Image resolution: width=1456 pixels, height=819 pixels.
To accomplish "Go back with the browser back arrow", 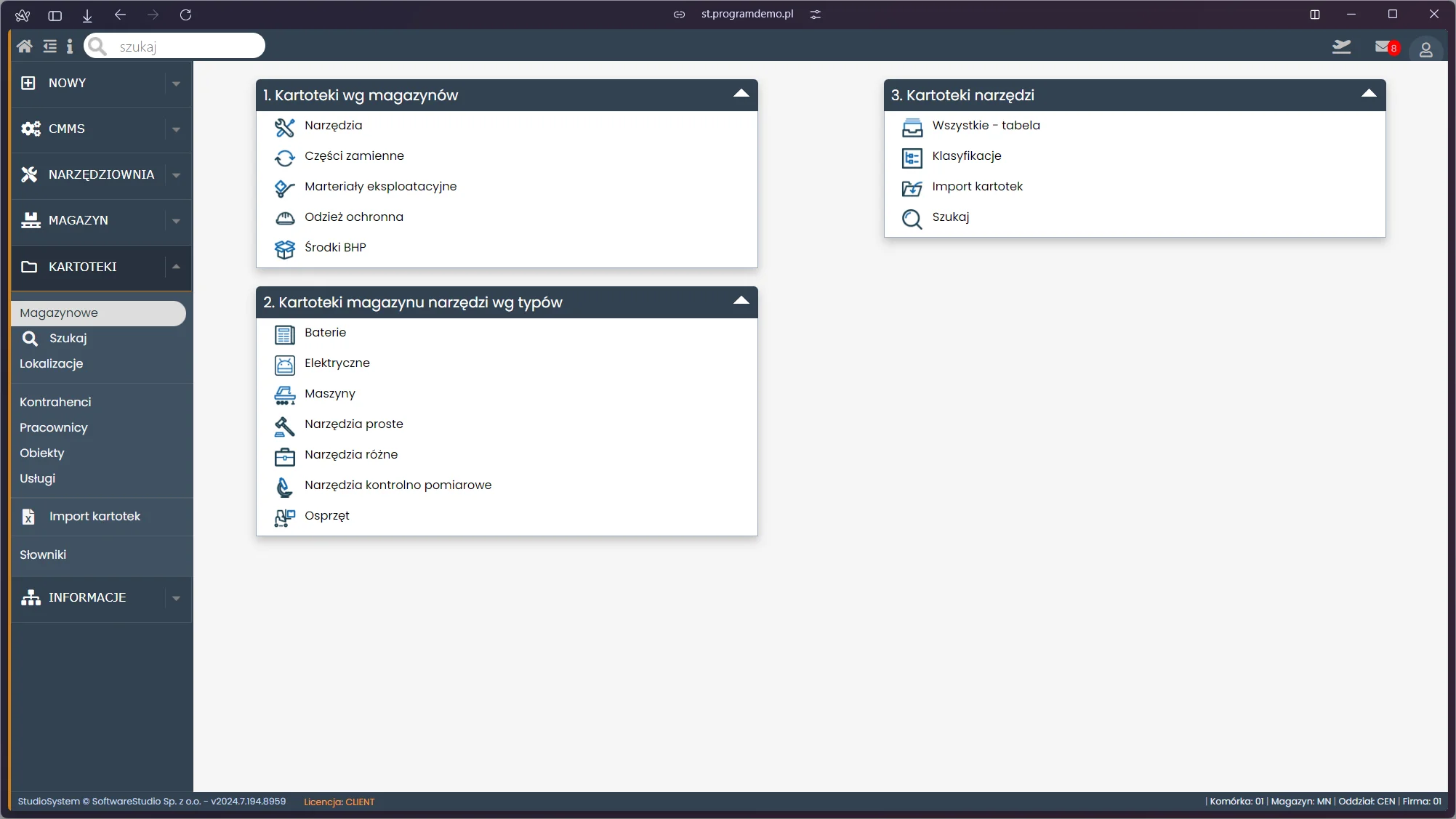I will tap(120, 15).
